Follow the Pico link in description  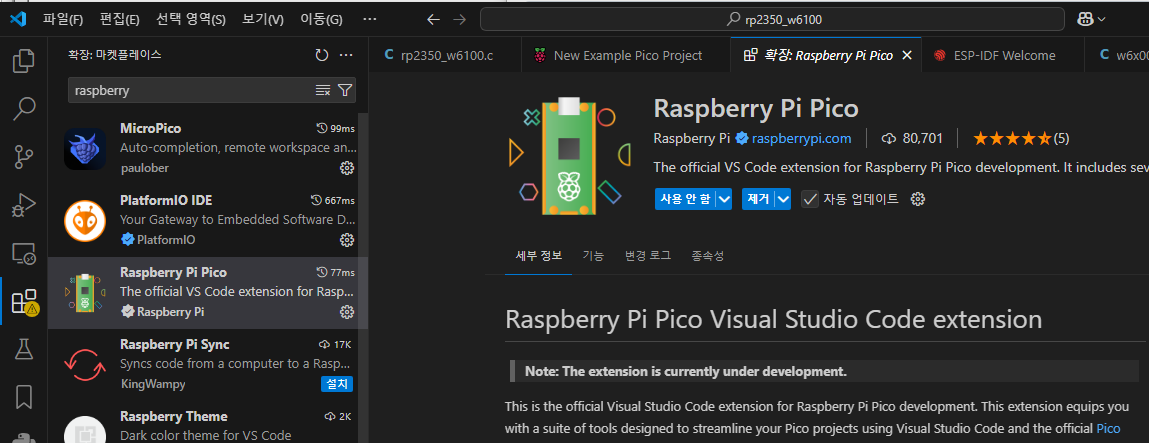pyautogui.click(x=1109, y=428)
